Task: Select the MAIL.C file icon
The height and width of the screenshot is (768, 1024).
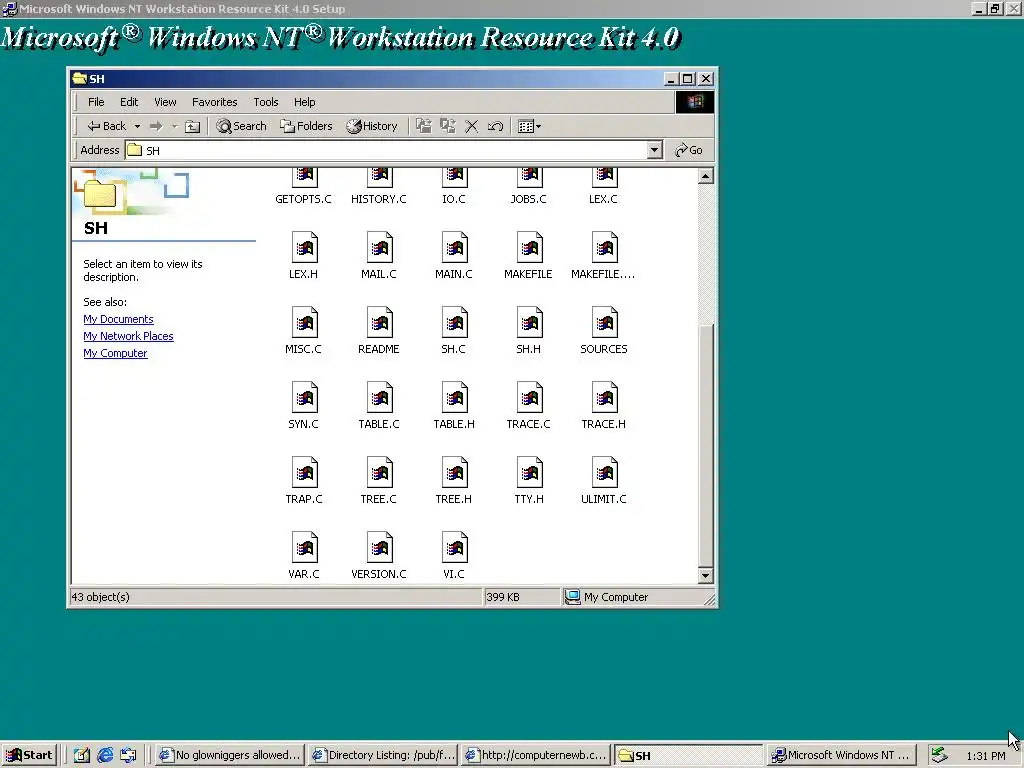Action: [x=379, y=256]
